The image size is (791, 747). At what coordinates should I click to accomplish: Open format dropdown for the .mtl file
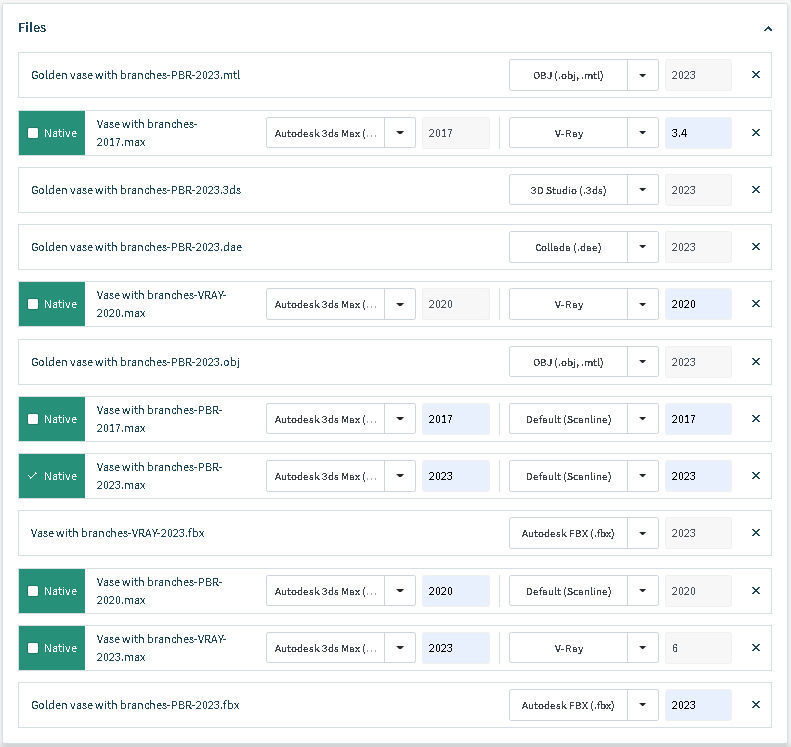(643, 75)
